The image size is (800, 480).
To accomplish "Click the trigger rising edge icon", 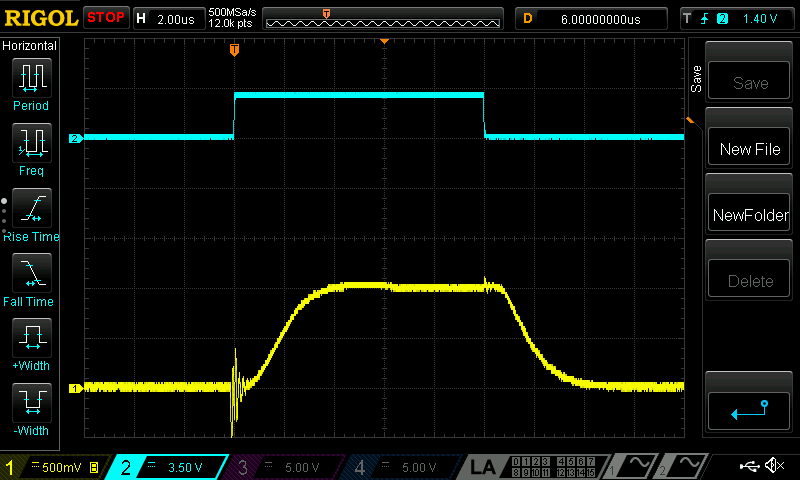I will pos(705,19).
